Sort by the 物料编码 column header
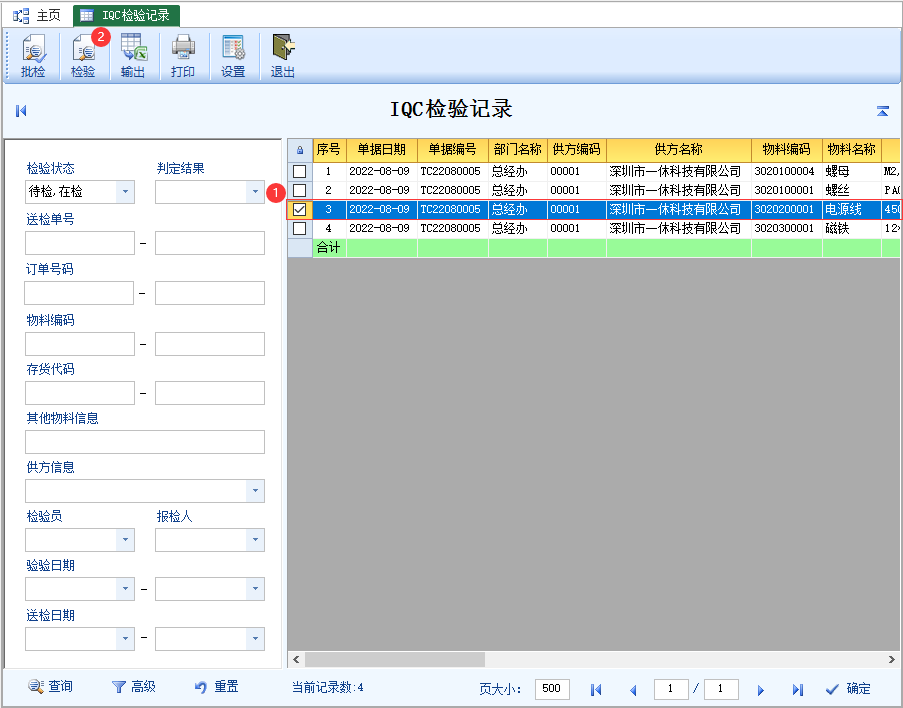Image resolution: width=903 pixels, height=708 pixels. [787, 150]
